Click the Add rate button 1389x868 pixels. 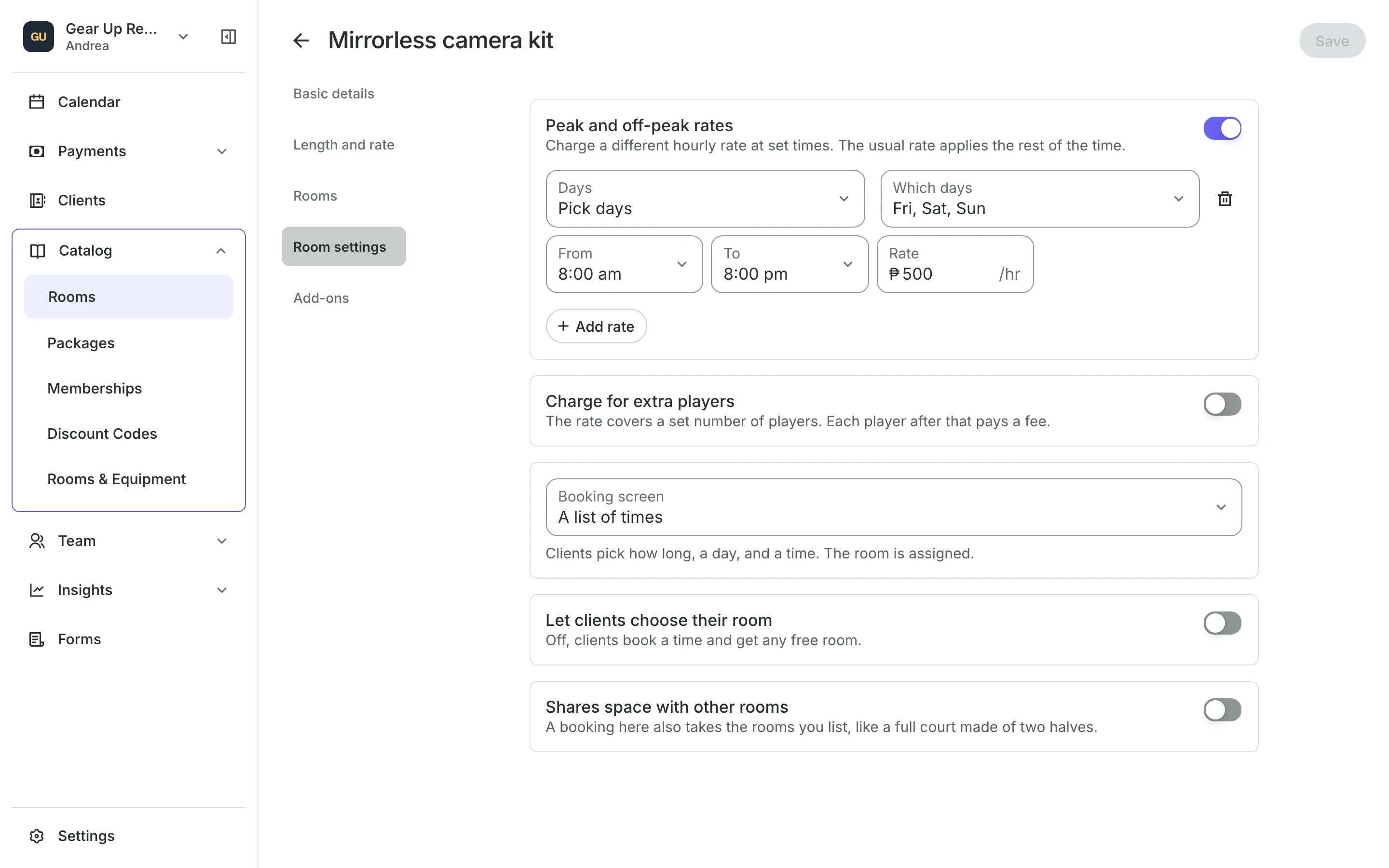tap(596, 326)
